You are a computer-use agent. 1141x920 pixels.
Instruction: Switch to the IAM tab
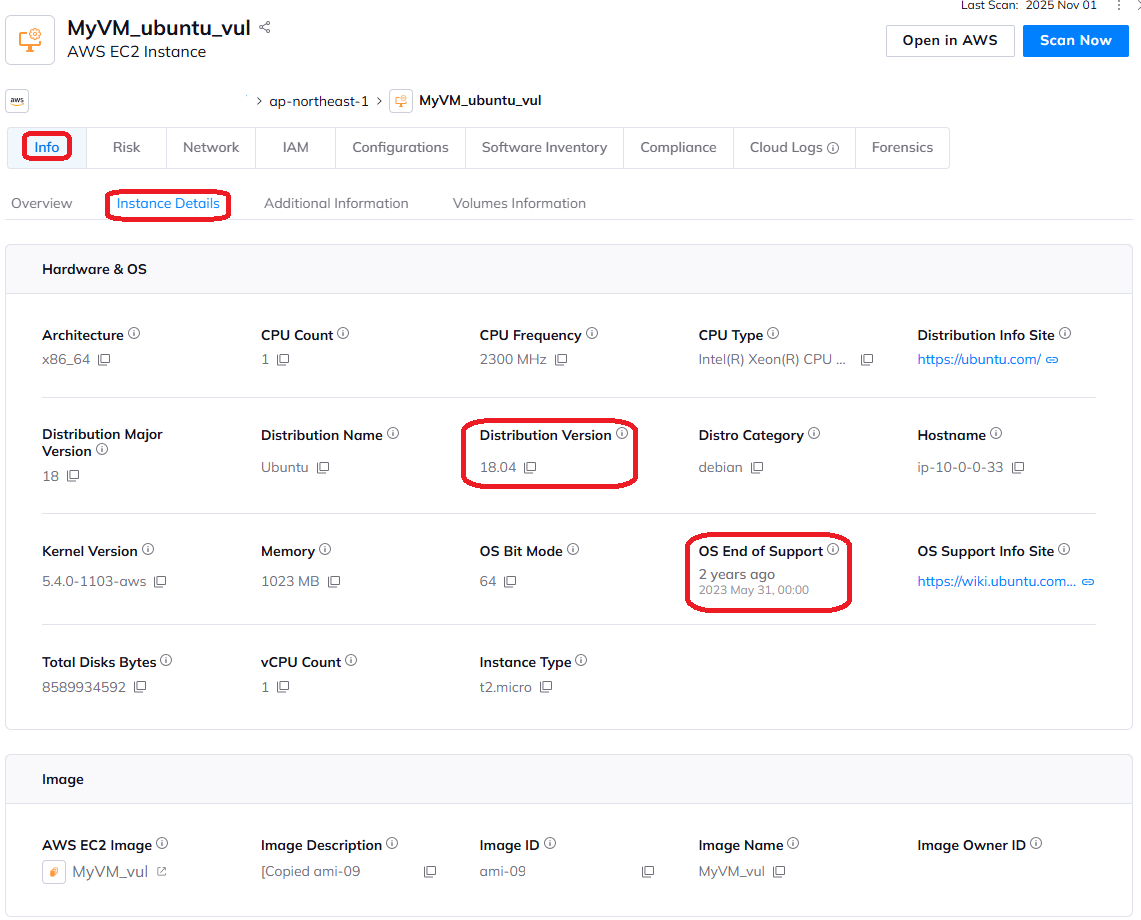(x=295, y=148)
